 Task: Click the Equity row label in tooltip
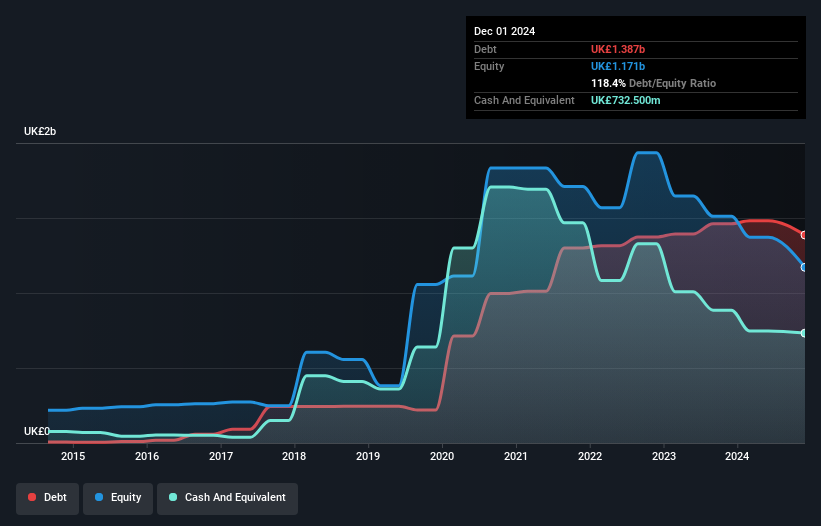point(489,66)
